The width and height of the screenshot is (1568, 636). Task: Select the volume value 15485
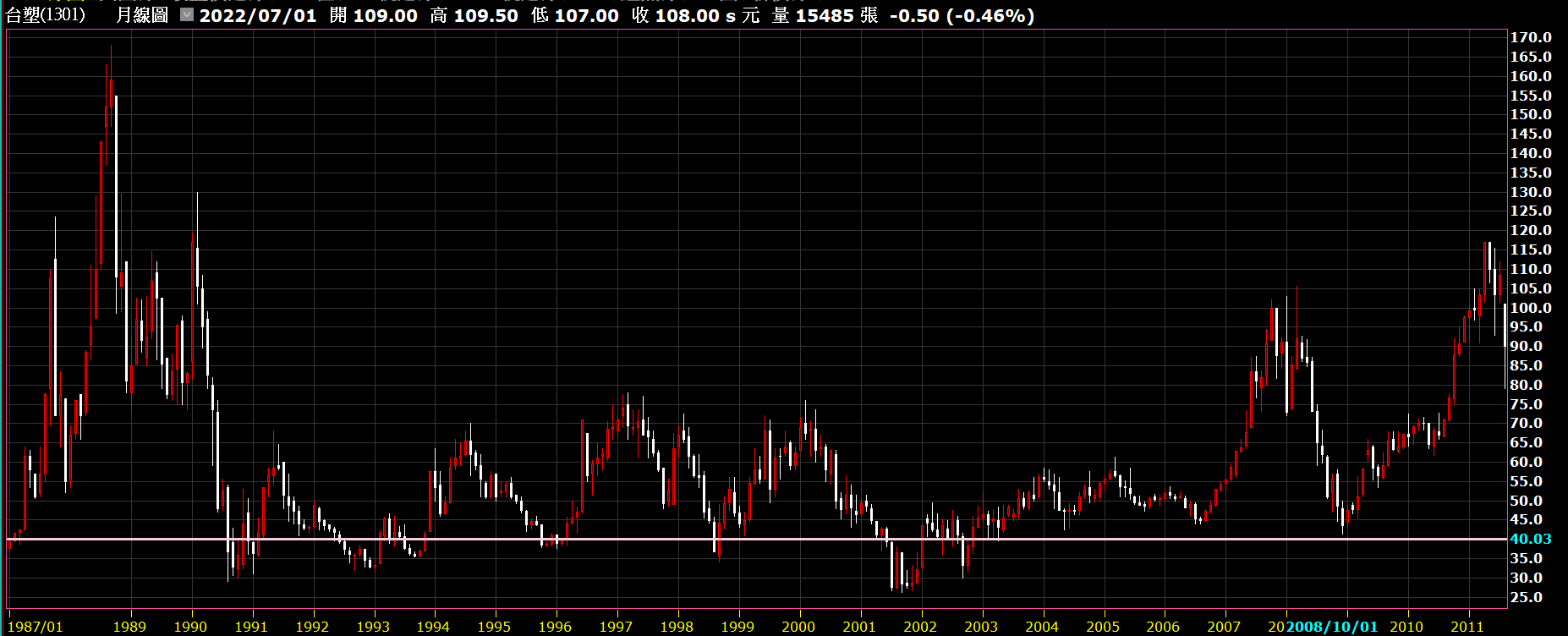click(825, 15)
